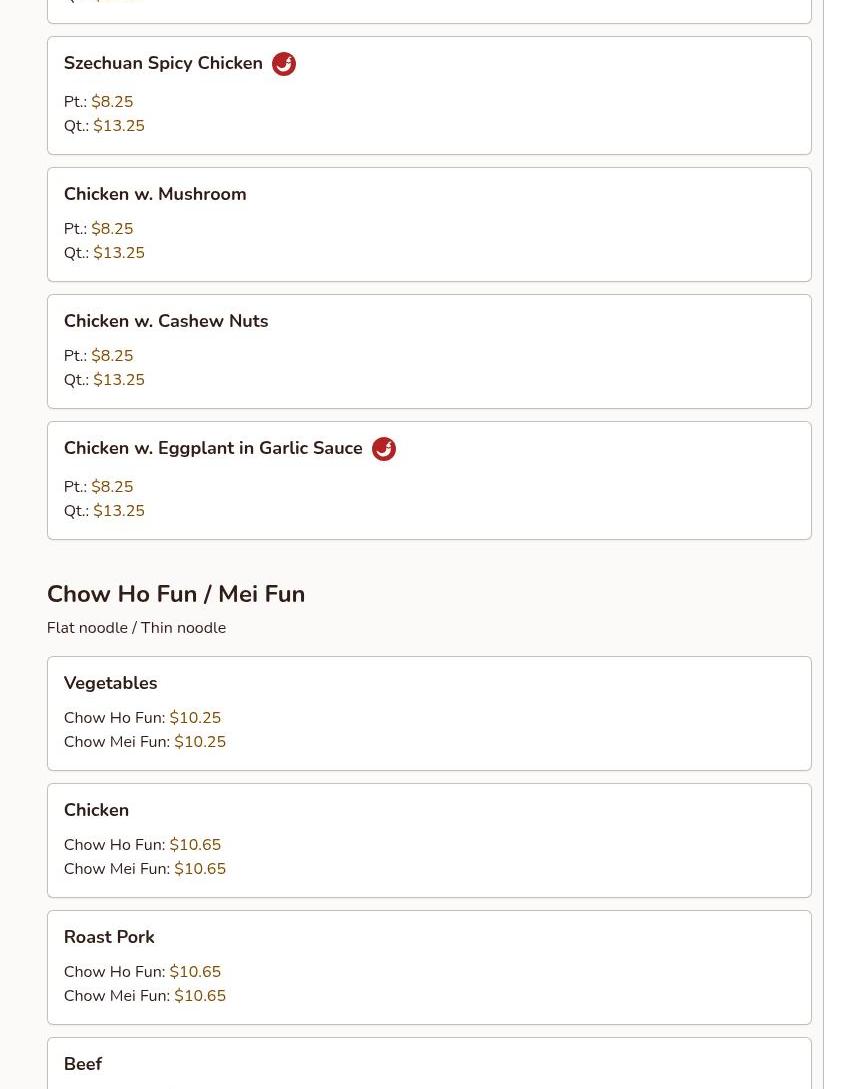Choose Chicken w. Eggplant in Garlic Sauce

213,449
